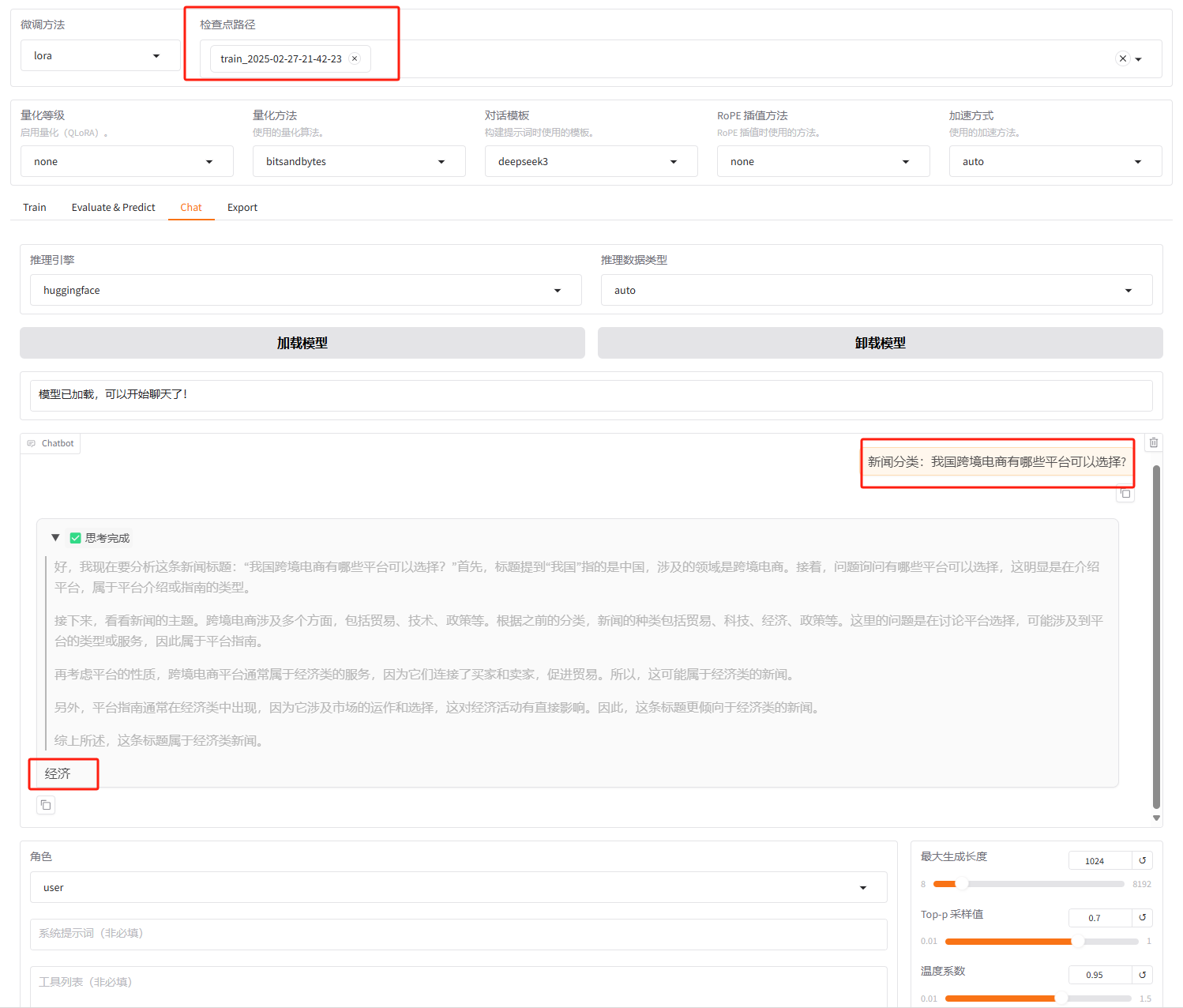Switch to the Train tab
This screenshot has width=1183, height=1008.
click(x=35, y=207)
